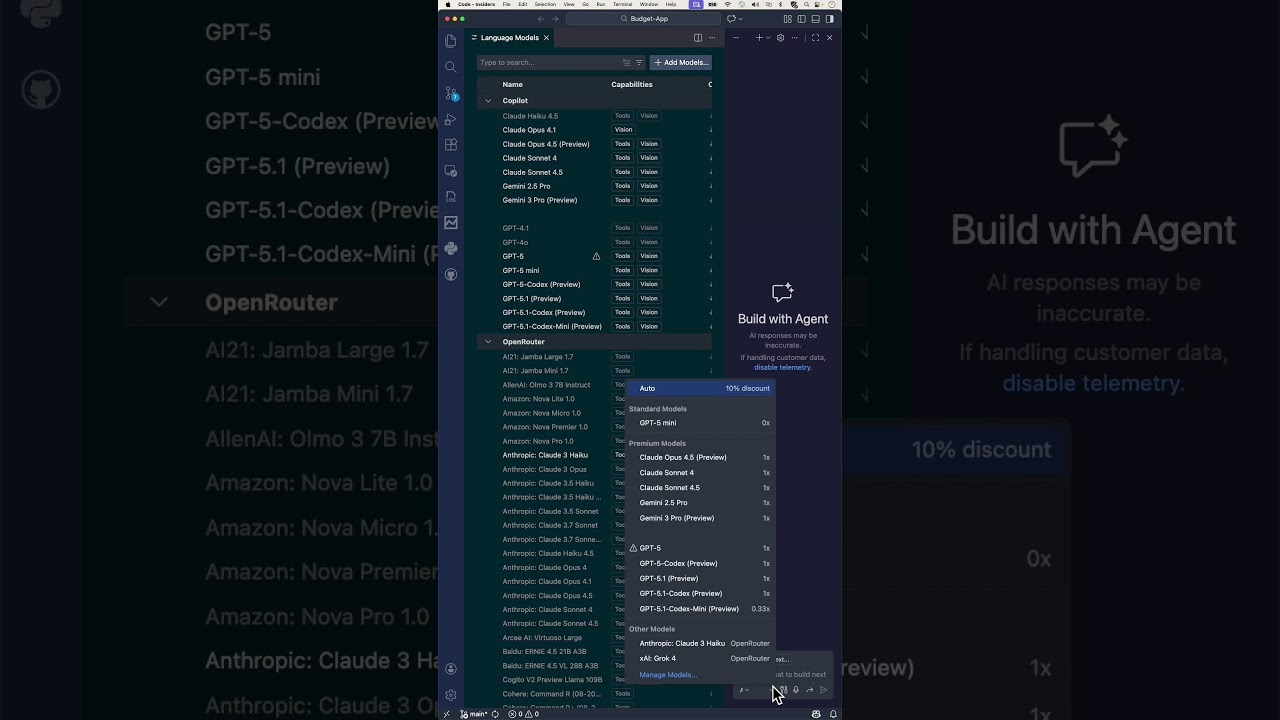This screenshot has height=720, width=1280.
Task: Click the Budget-App command center search
Action: [643, 18]
